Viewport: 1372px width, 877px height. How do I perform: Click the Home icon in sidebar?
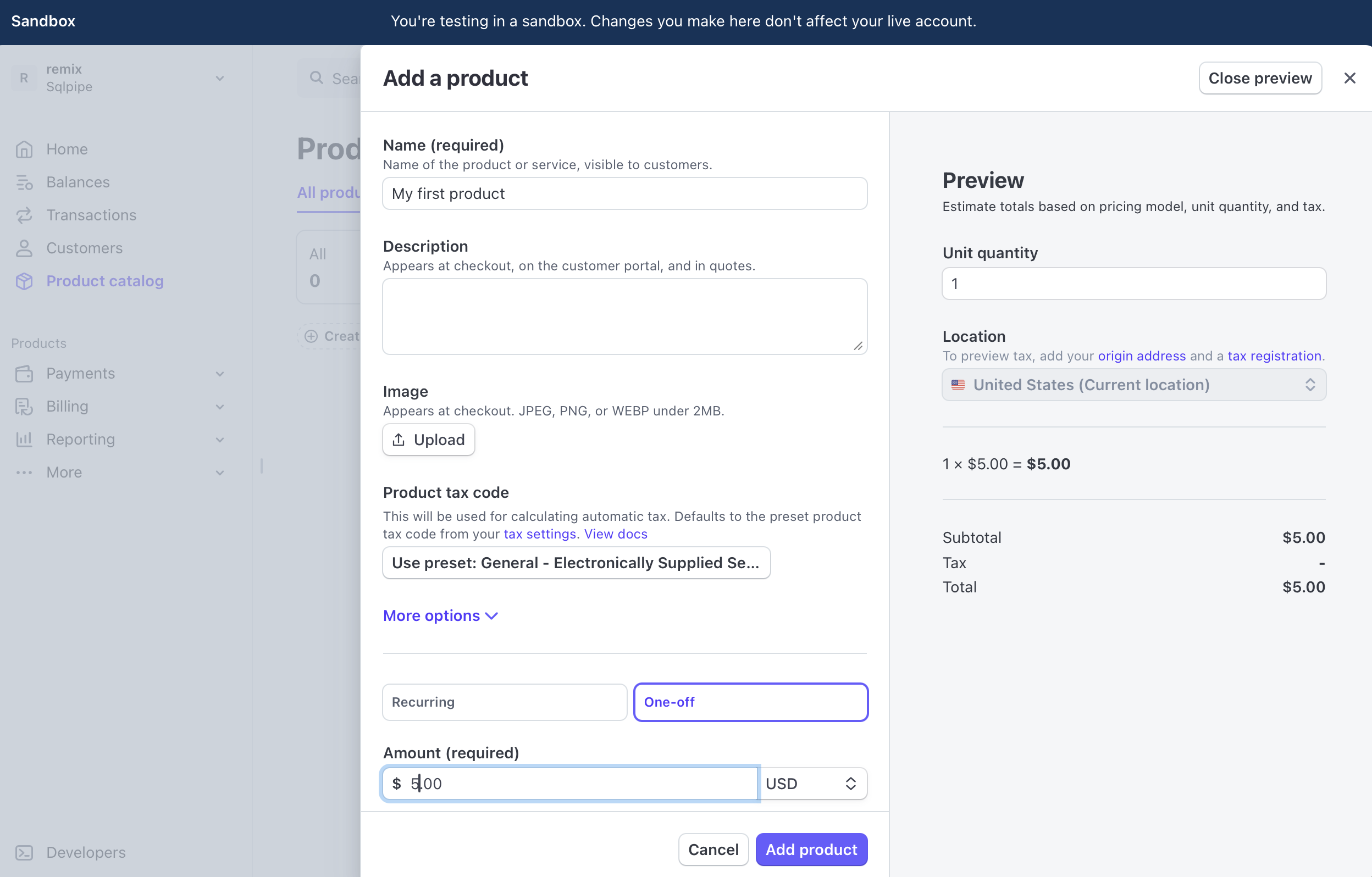pos(24,149)
